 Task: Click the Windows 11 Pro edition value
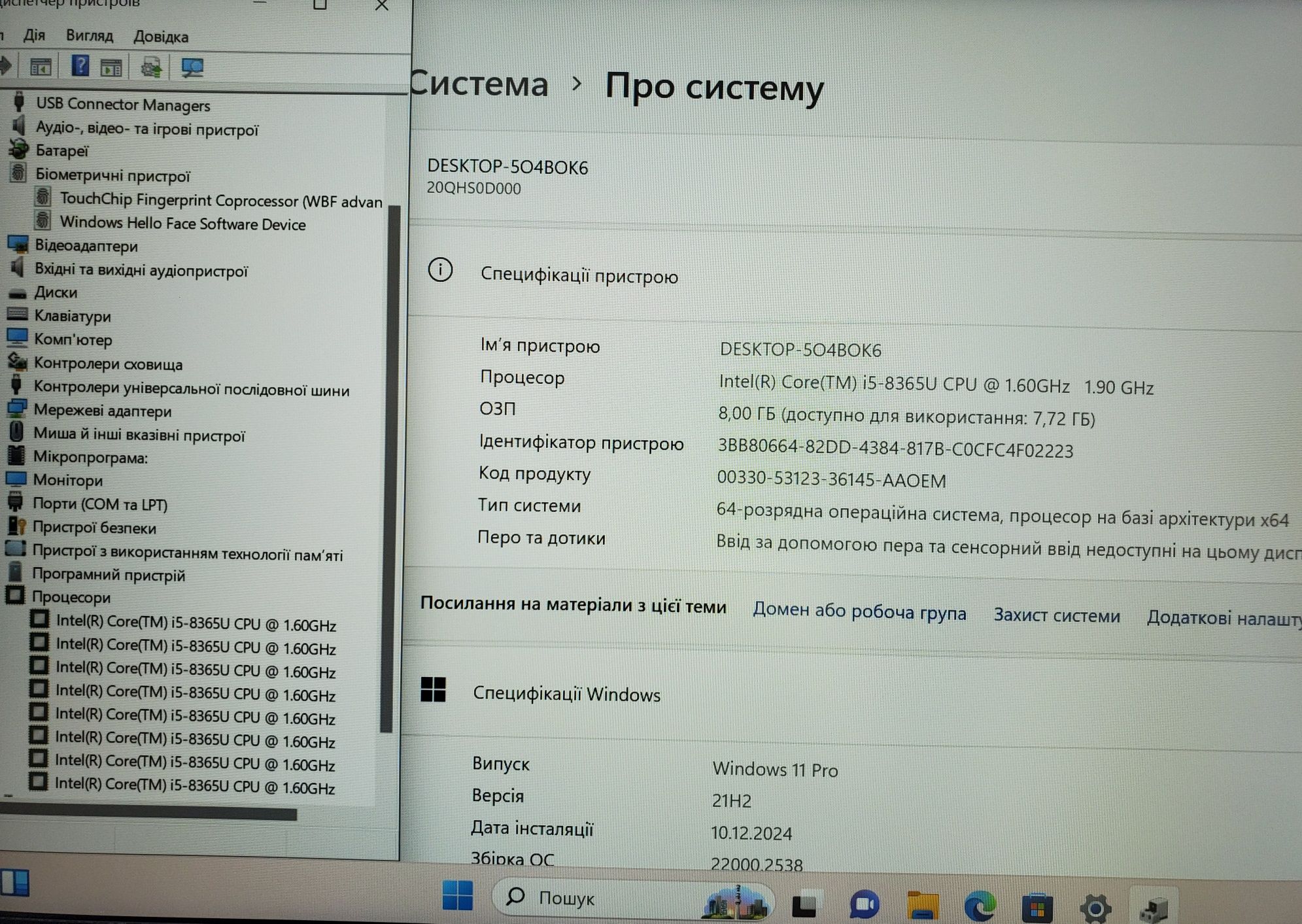click(x=775, y=769)
